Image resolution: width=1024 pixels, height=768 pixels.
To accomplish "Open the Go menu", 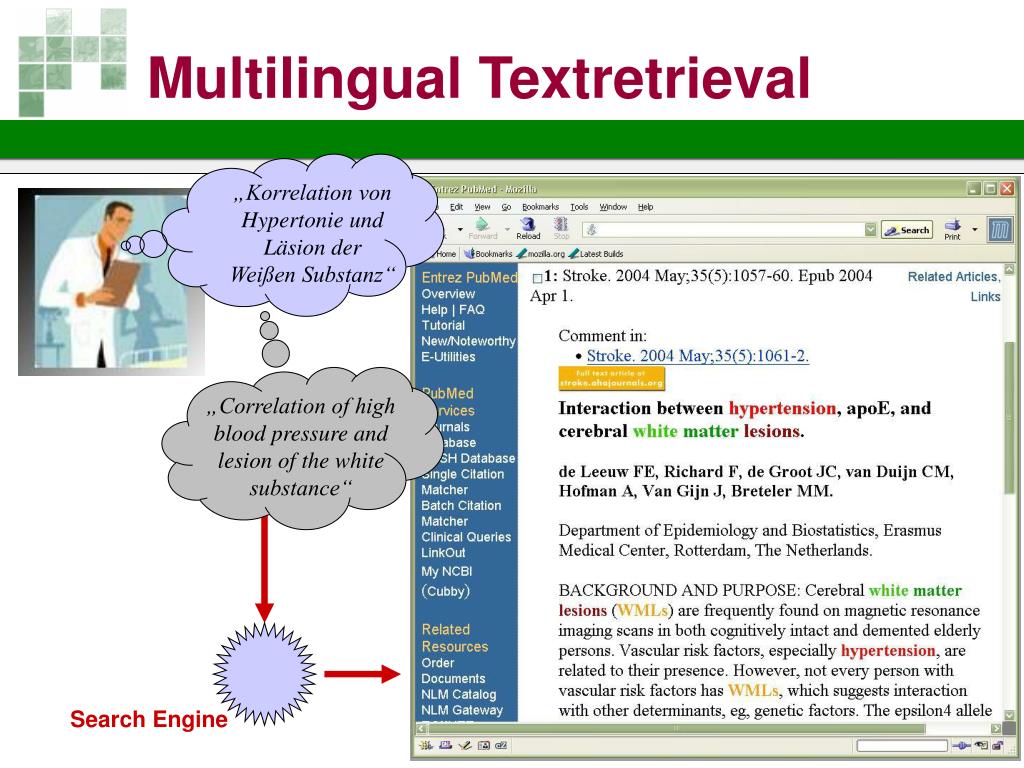I will tap(506, 207).
